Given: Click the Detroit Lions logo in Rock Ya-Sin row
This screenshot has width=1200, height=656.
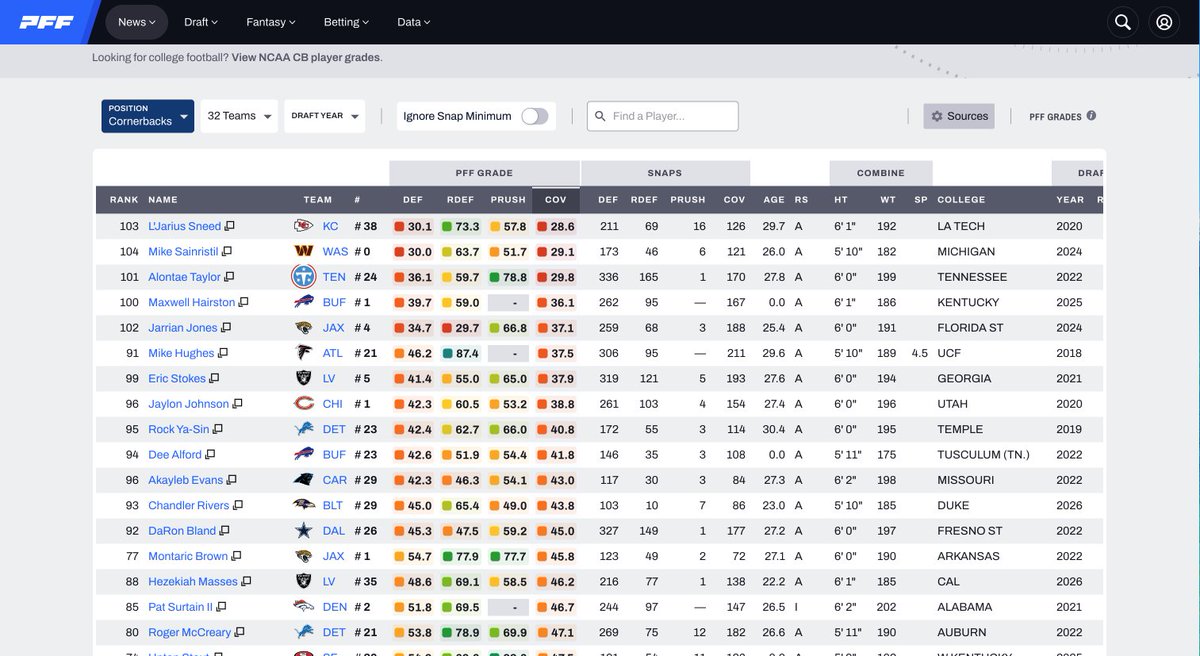Looking at the screenshot, I should pyautogui.click(x=303, y=429).
